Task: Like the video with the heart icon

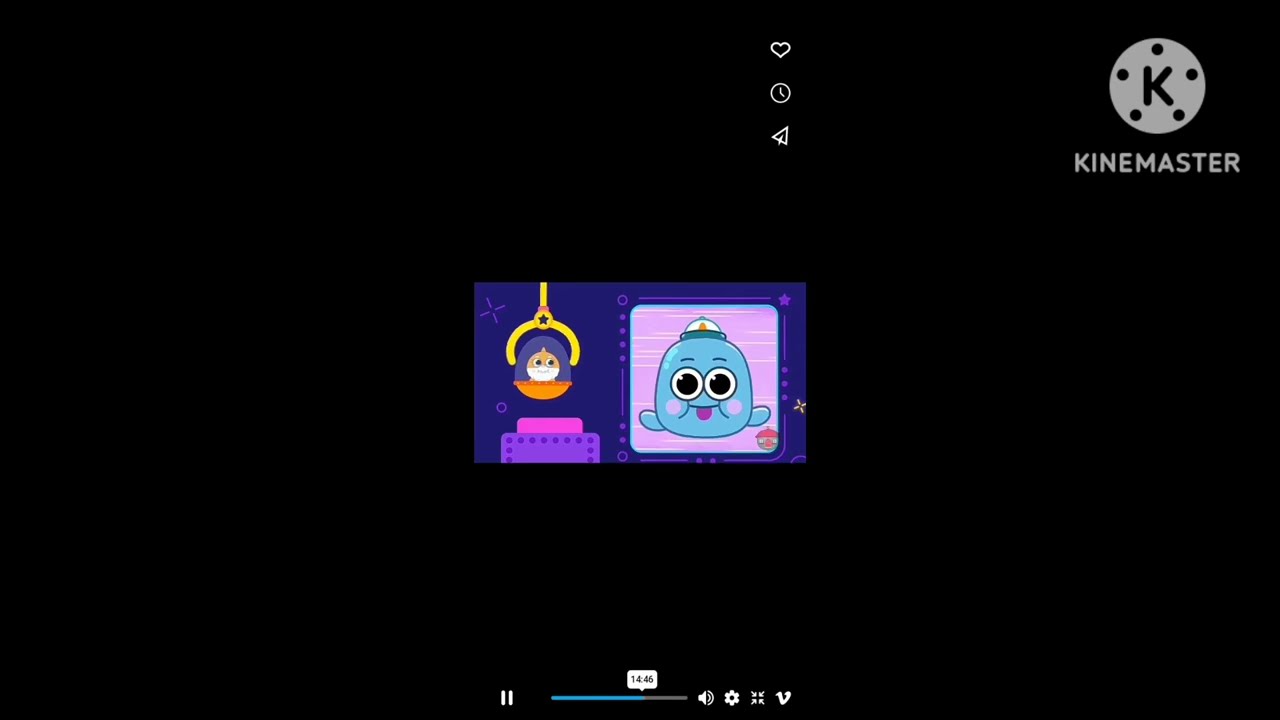Action: 780,50
